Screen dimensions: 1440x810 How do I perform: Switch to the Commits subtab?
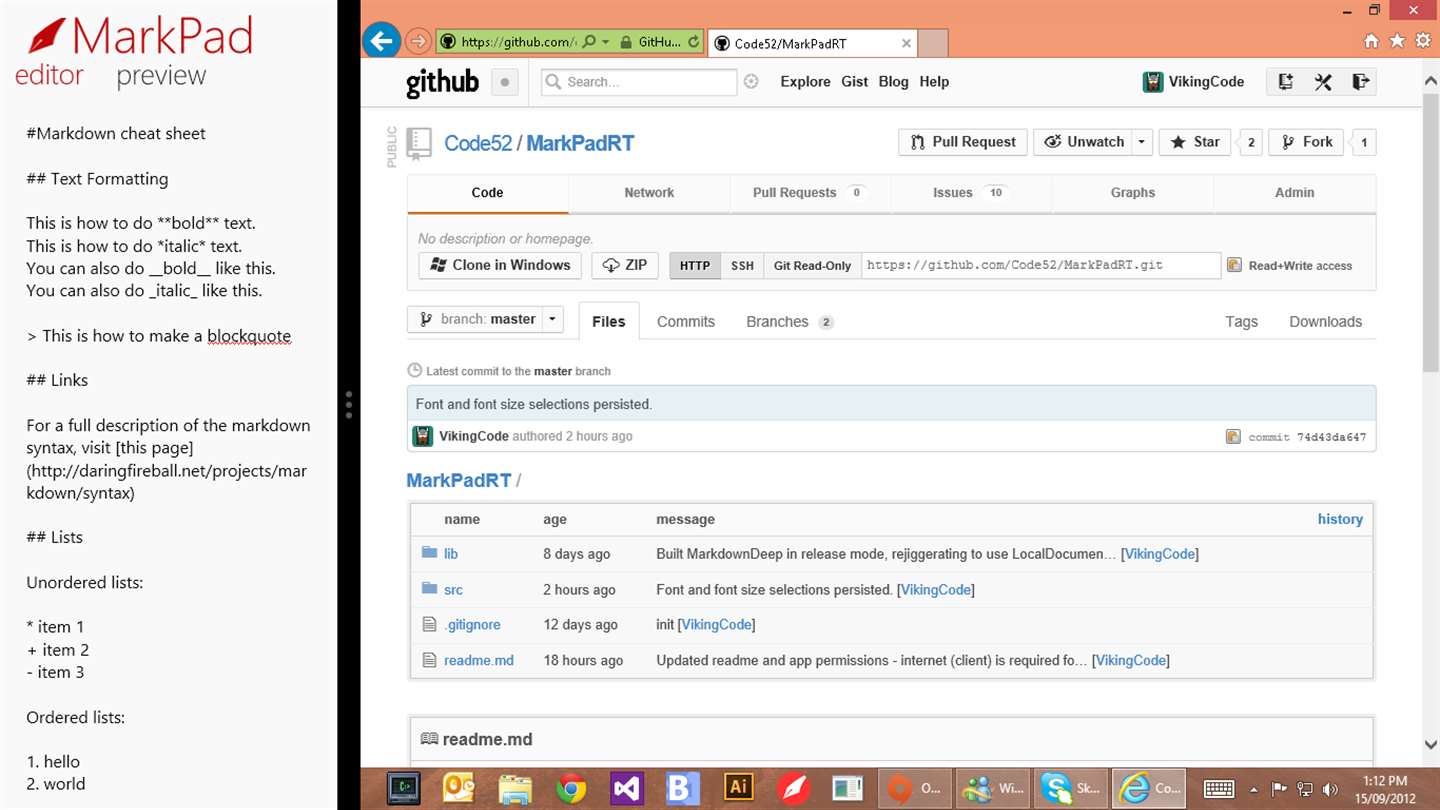pyautogui.click(x=686, y=321)
